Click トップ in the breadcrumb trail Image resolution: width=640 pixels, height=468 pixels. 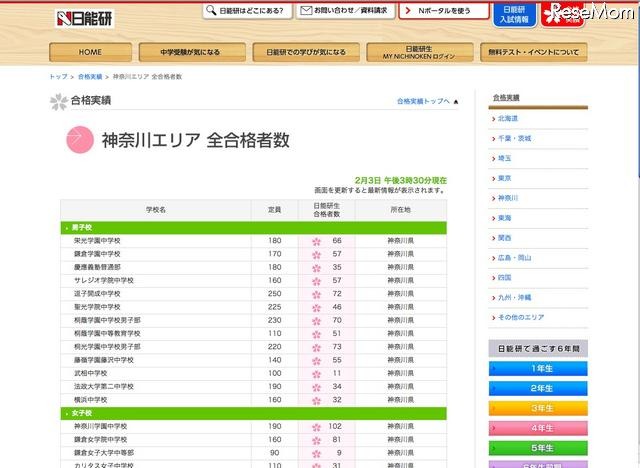(x=59, y=76)
